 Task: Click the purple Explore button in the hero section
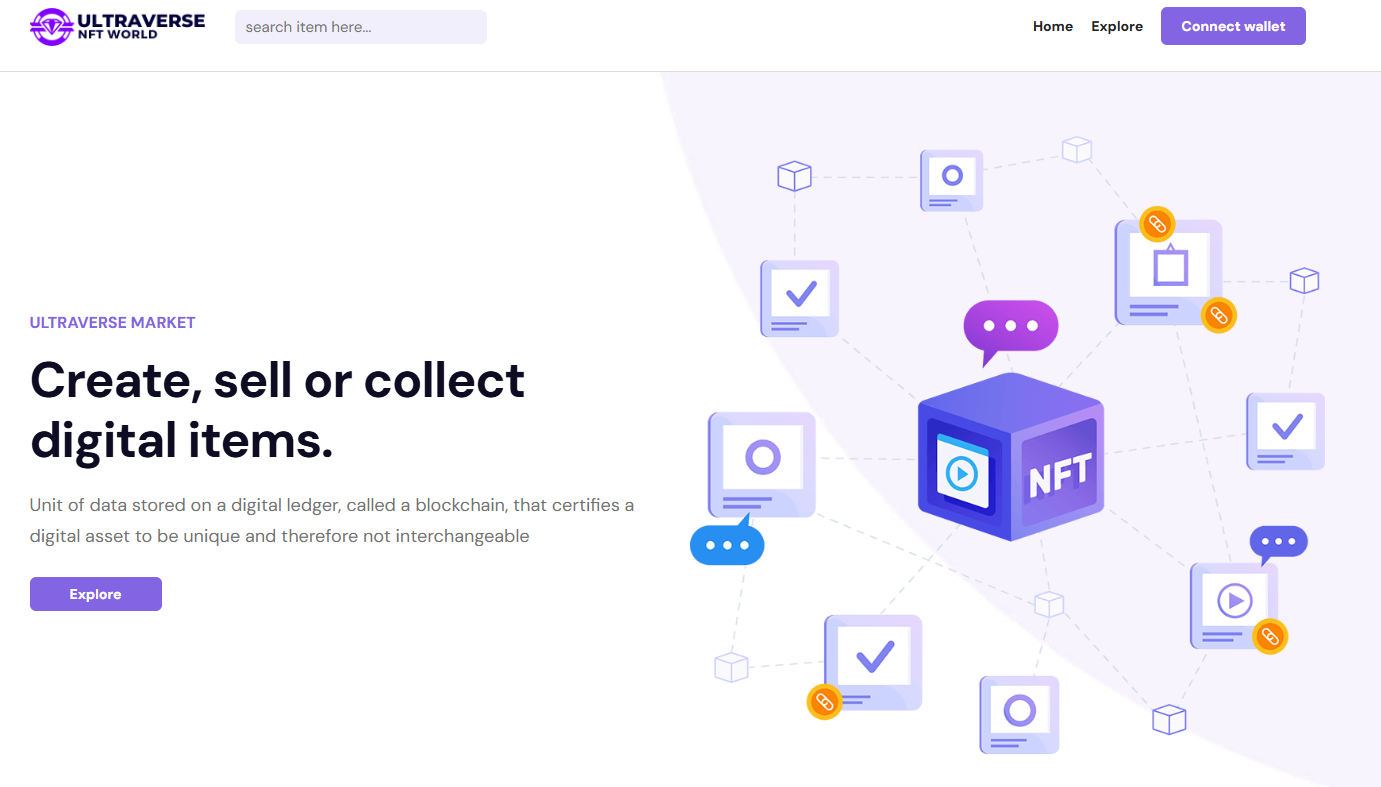(96, 594)
